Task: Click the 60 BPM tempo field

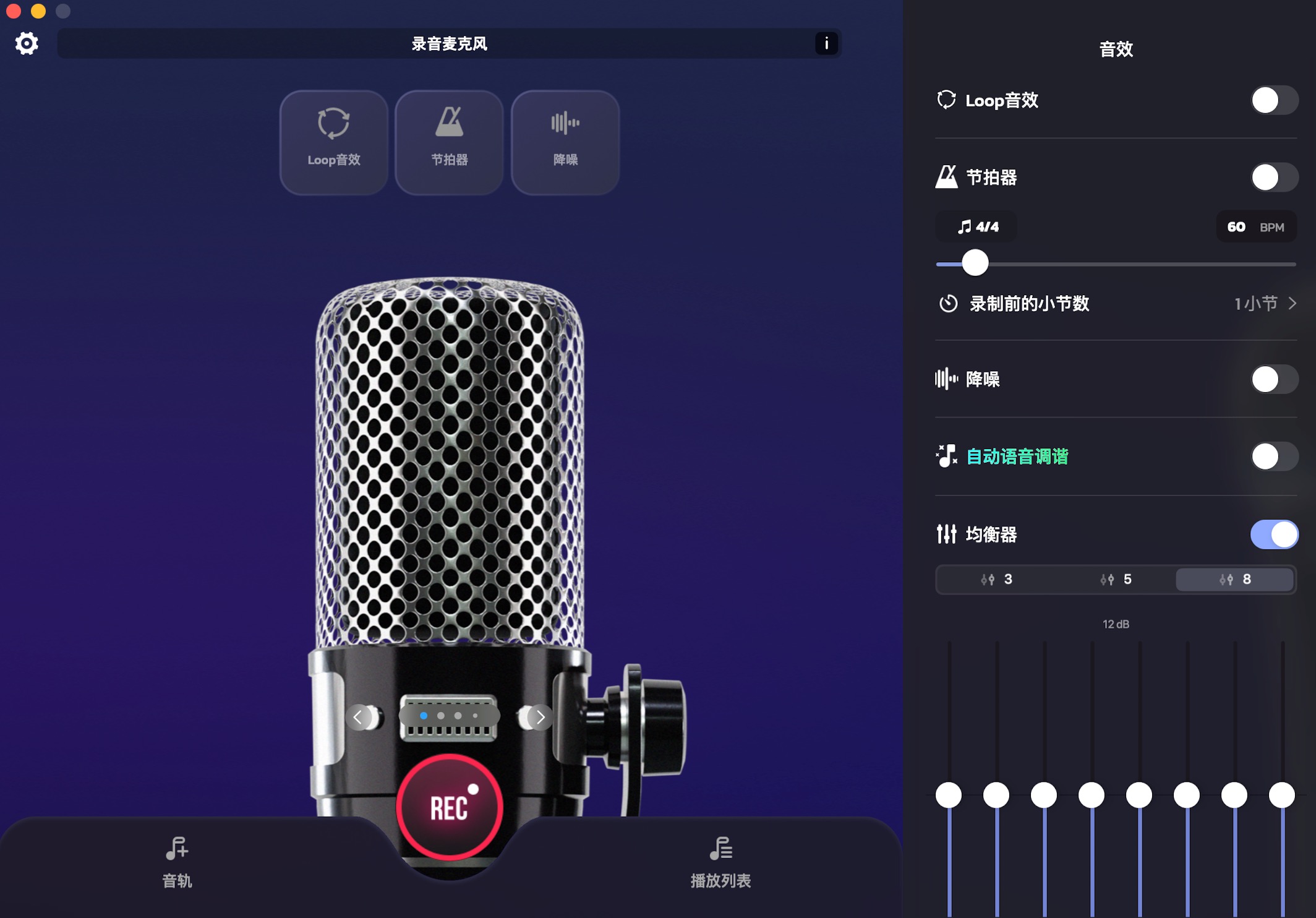Action: [x=1256, y=227]
